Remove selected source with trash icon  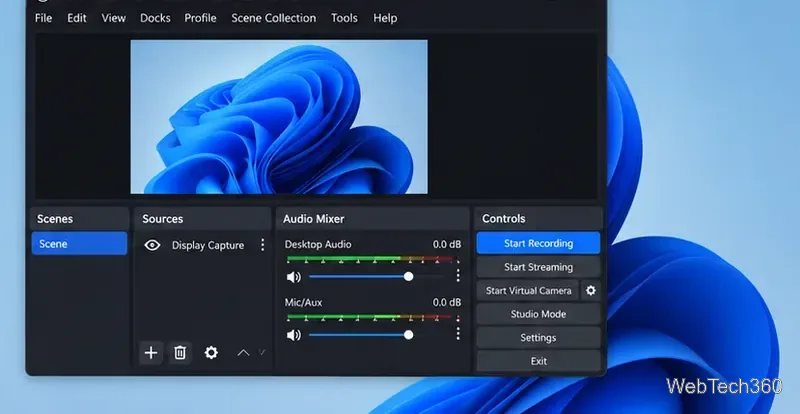(x=180, y=353)
